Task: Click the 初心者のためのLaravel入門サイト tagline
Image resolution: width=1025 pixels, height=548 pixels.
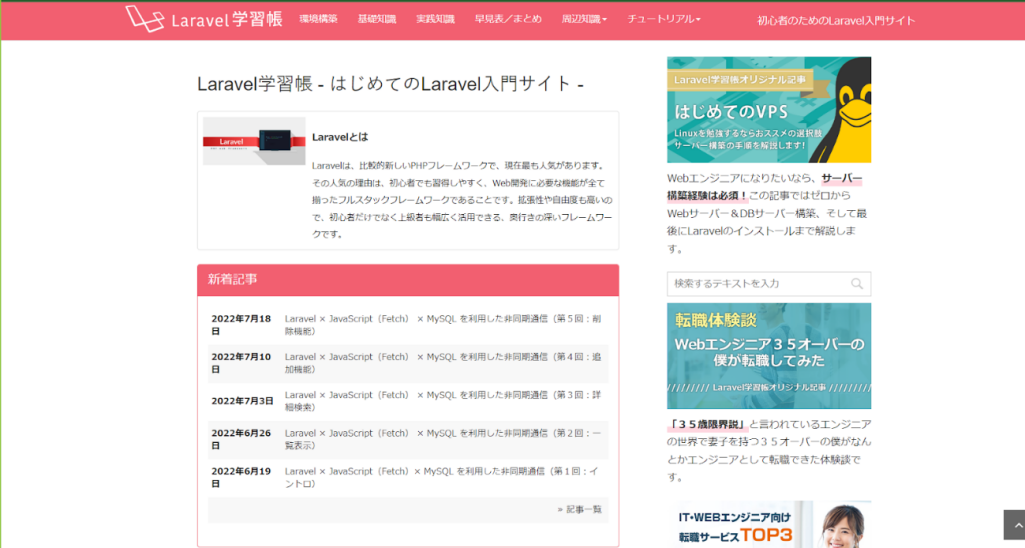Action: coord(836,20)
